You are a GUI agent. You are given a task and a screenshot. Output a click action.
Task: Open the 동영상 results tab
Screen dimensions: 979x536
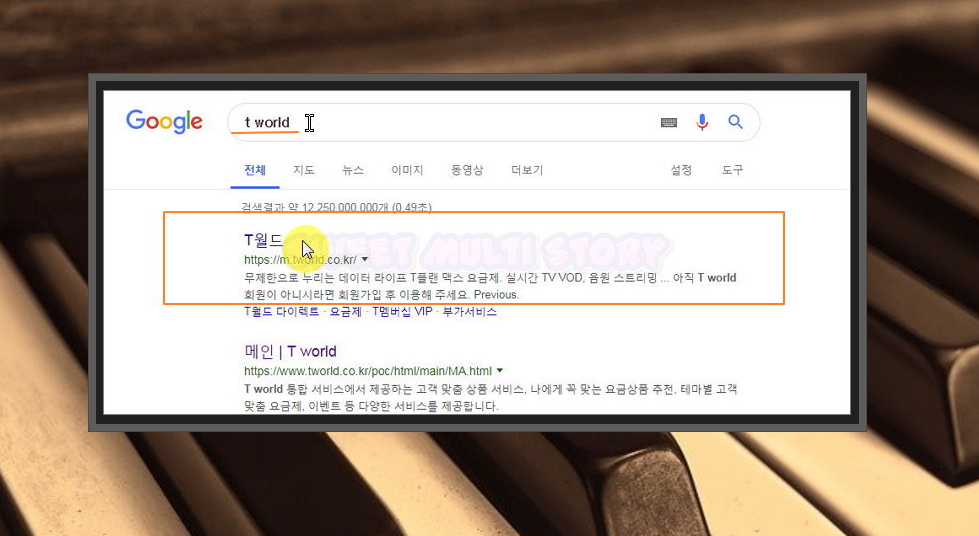(467, 170)
